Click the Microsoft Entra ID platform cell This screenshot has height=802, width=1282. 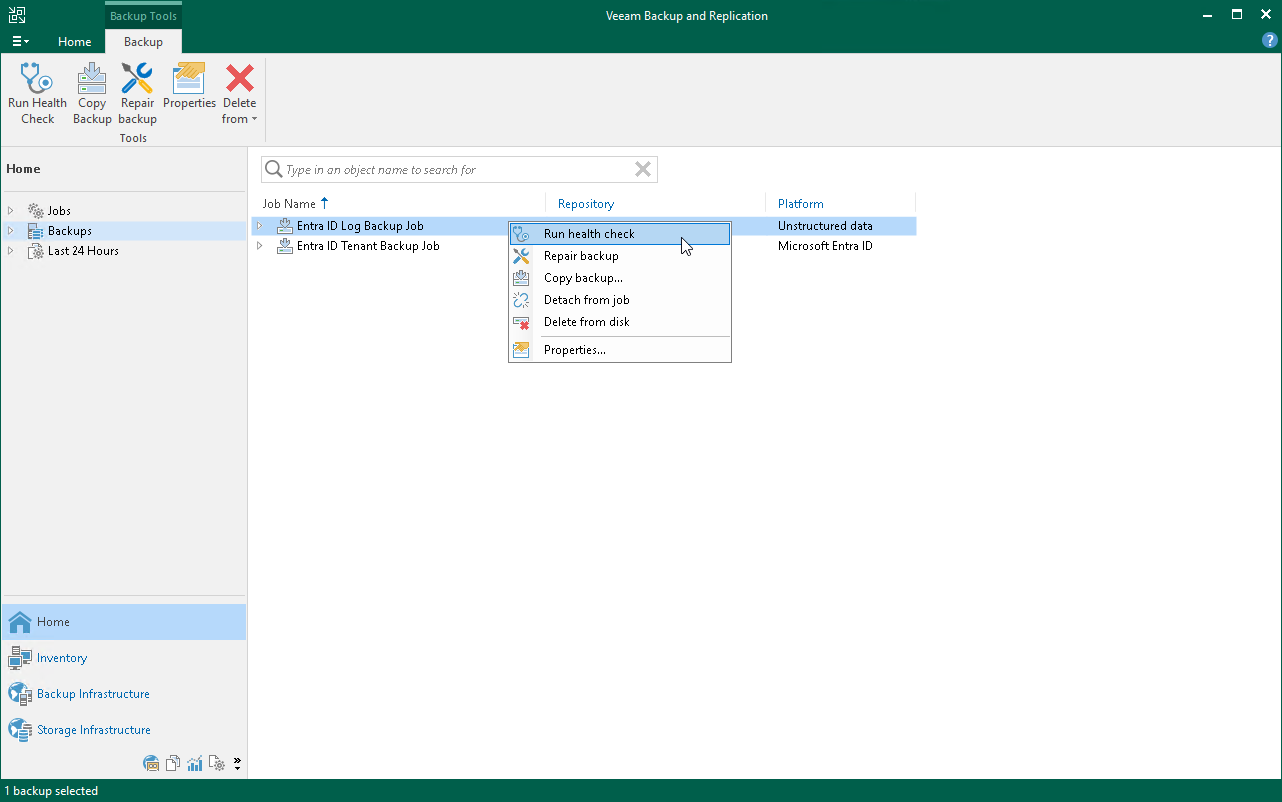(825, 246)
